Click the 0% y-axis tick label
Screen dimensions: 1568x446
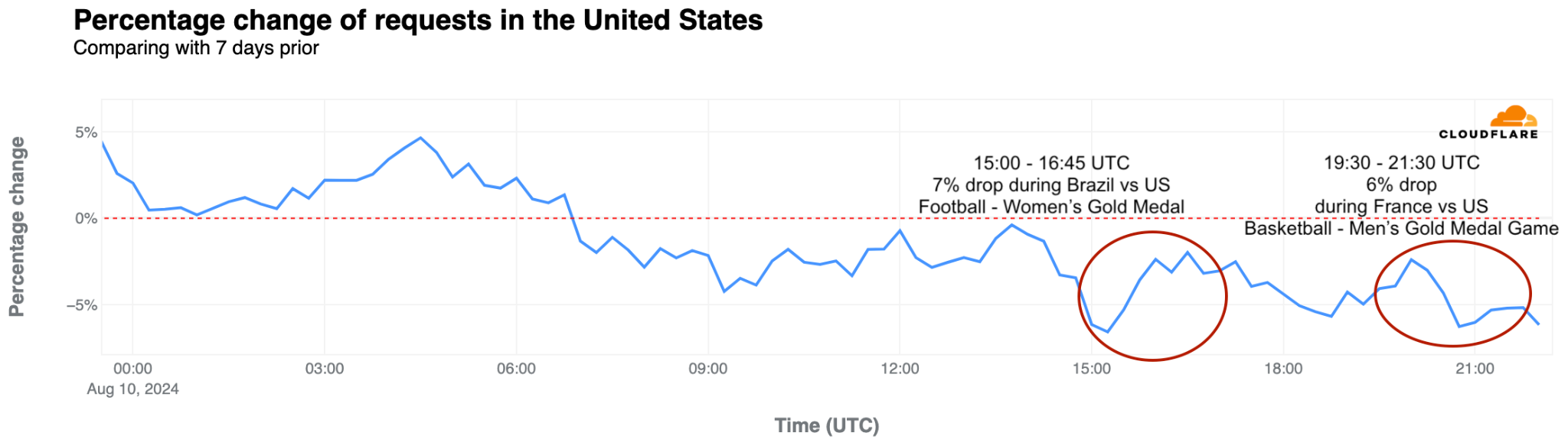click(x=86, y=219)
